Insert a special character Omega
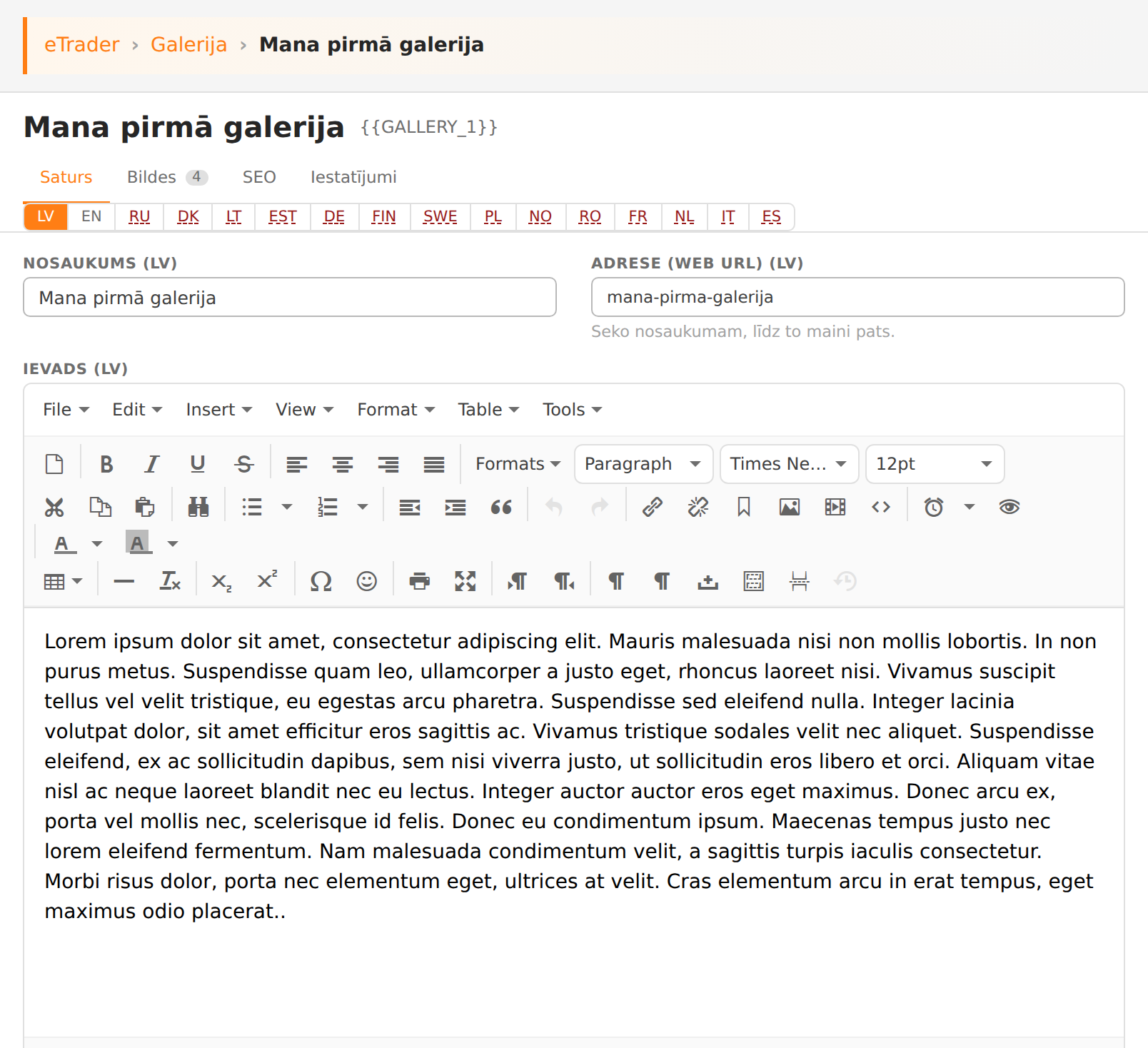Image resolution: width=1148 pixels, height=1048 pixels. click(x=321, y=581)
